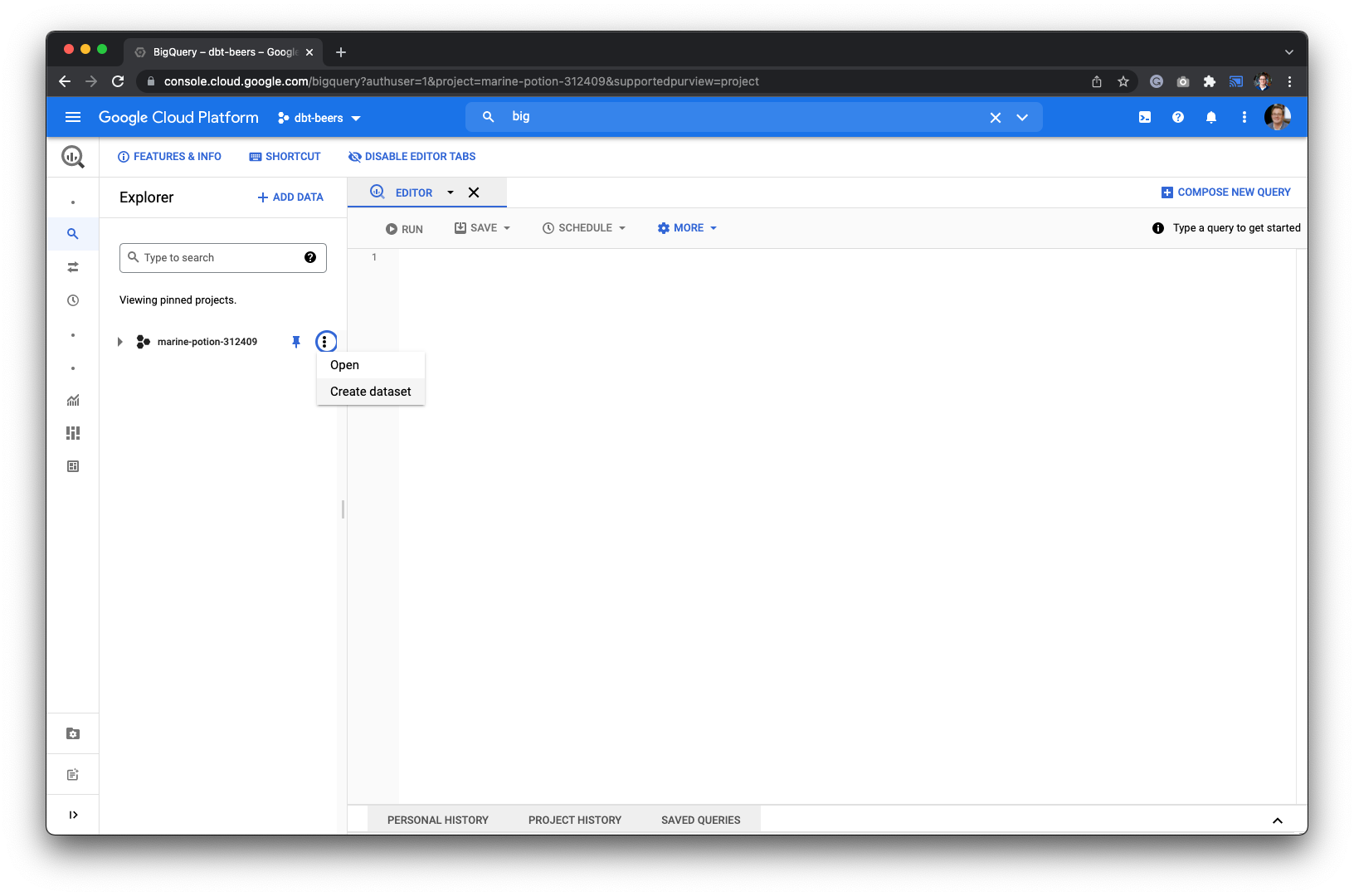Open Scheduled queries clock icon in sidebar
This screenshot has height=896, width=1354.
coord(73,300)
